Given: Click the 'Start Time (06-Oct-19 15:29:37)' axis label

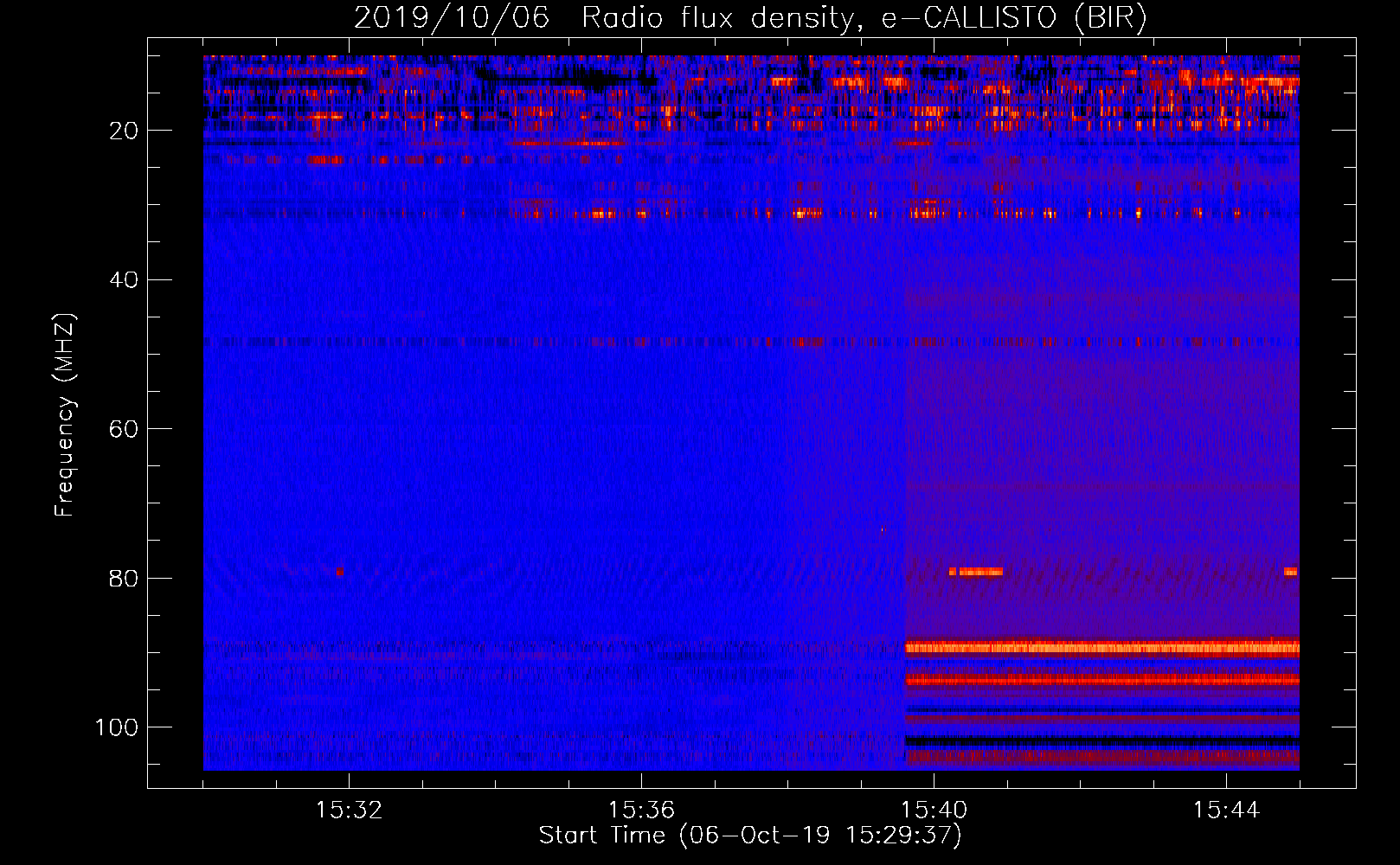Looking at the screenshot, I should pos(750,836).
